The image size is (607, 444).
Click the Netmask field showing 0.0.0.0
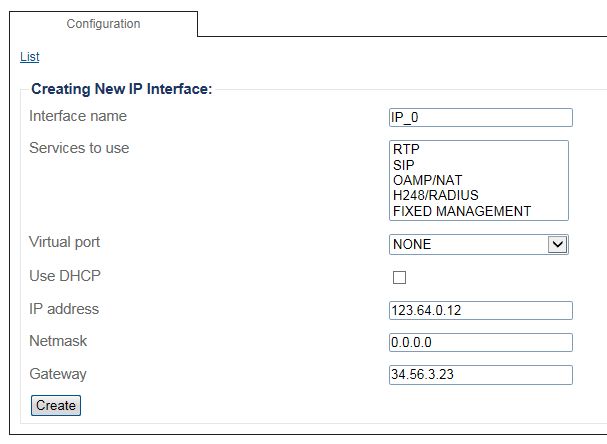480,343
